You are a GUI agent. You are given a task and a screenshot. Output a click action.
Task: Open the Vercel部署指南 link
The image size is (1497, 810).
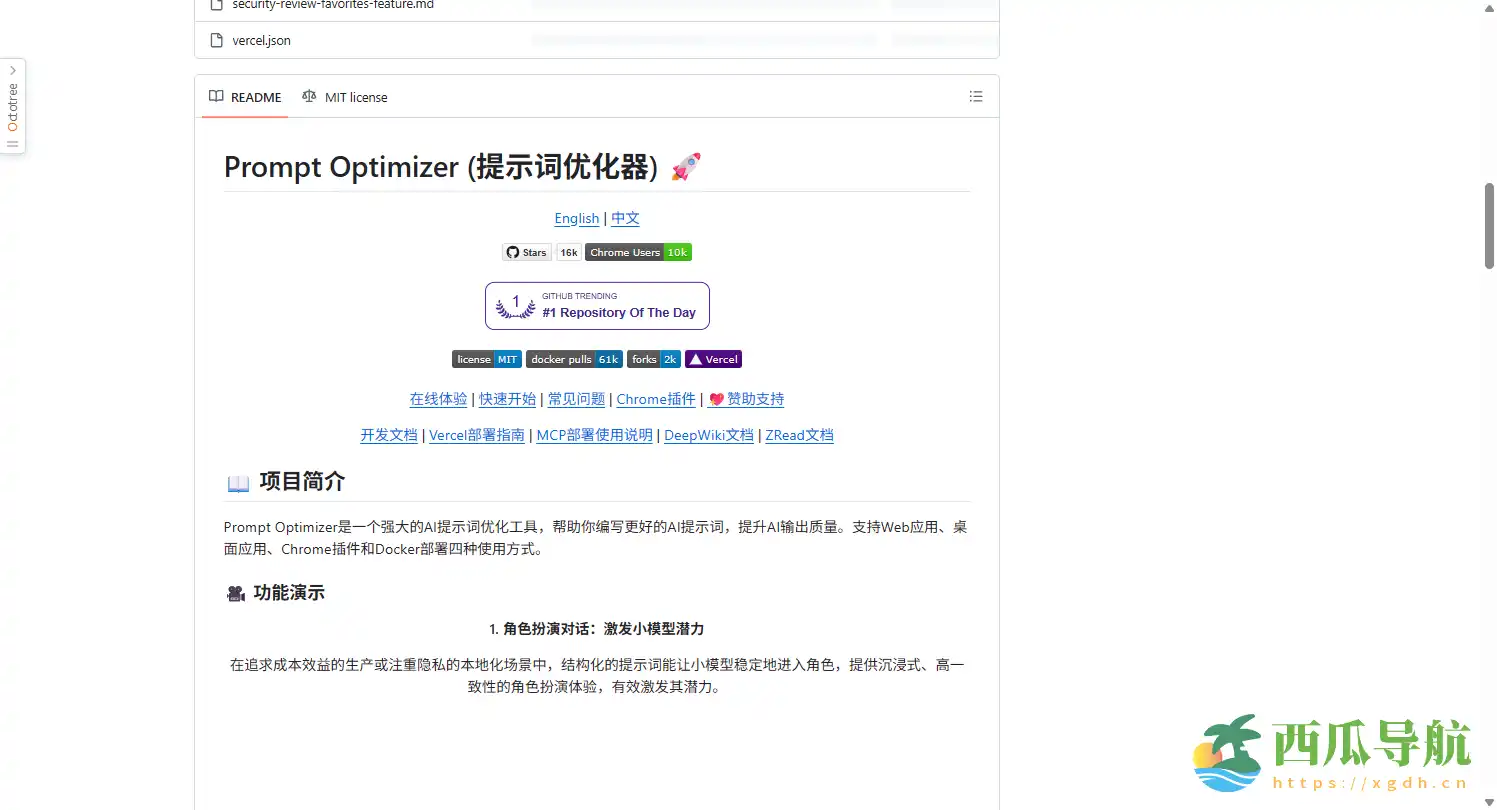(x=476, y=435)
